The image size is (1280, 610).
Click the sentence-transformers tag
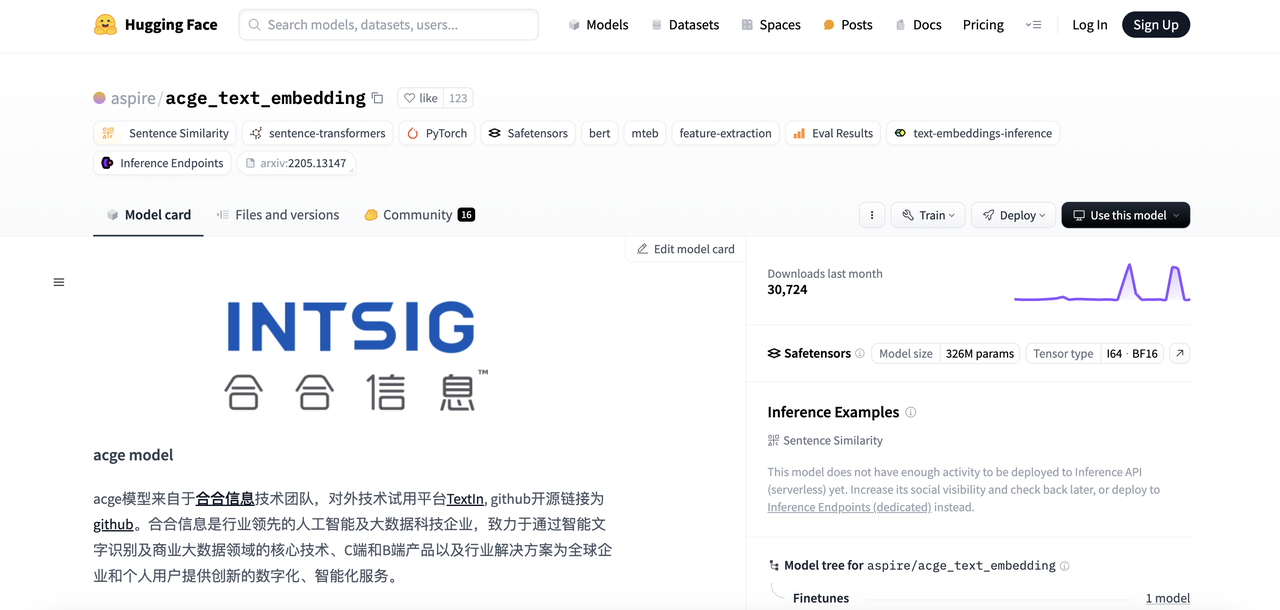click(x=317, y=133)
